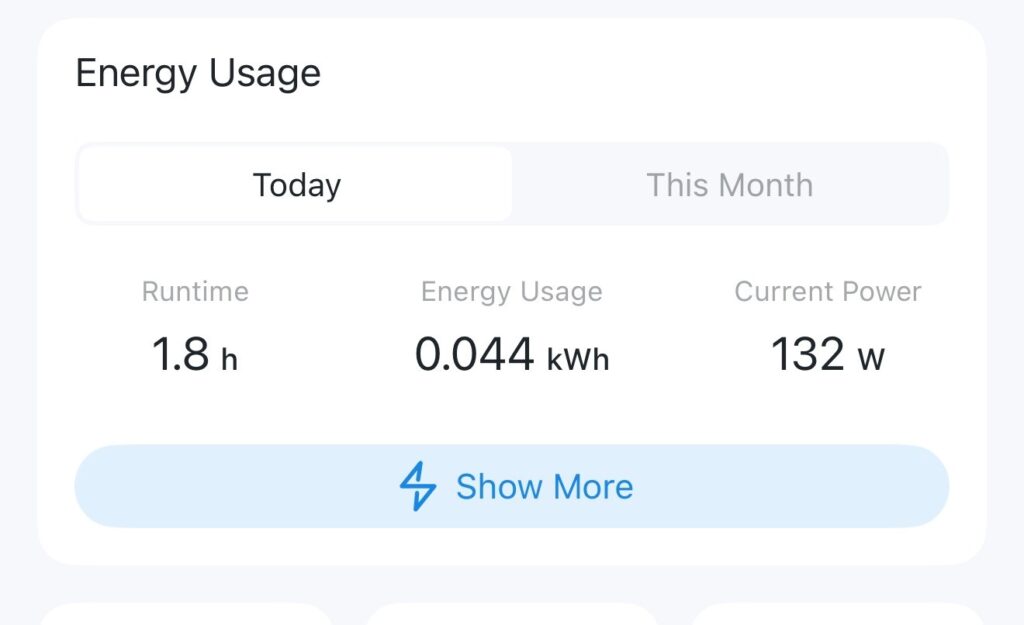This screenshot has height=625, width=1024.
Task: Click the kWh unit text
Action: pyautogui.click(x=578, y=359)
